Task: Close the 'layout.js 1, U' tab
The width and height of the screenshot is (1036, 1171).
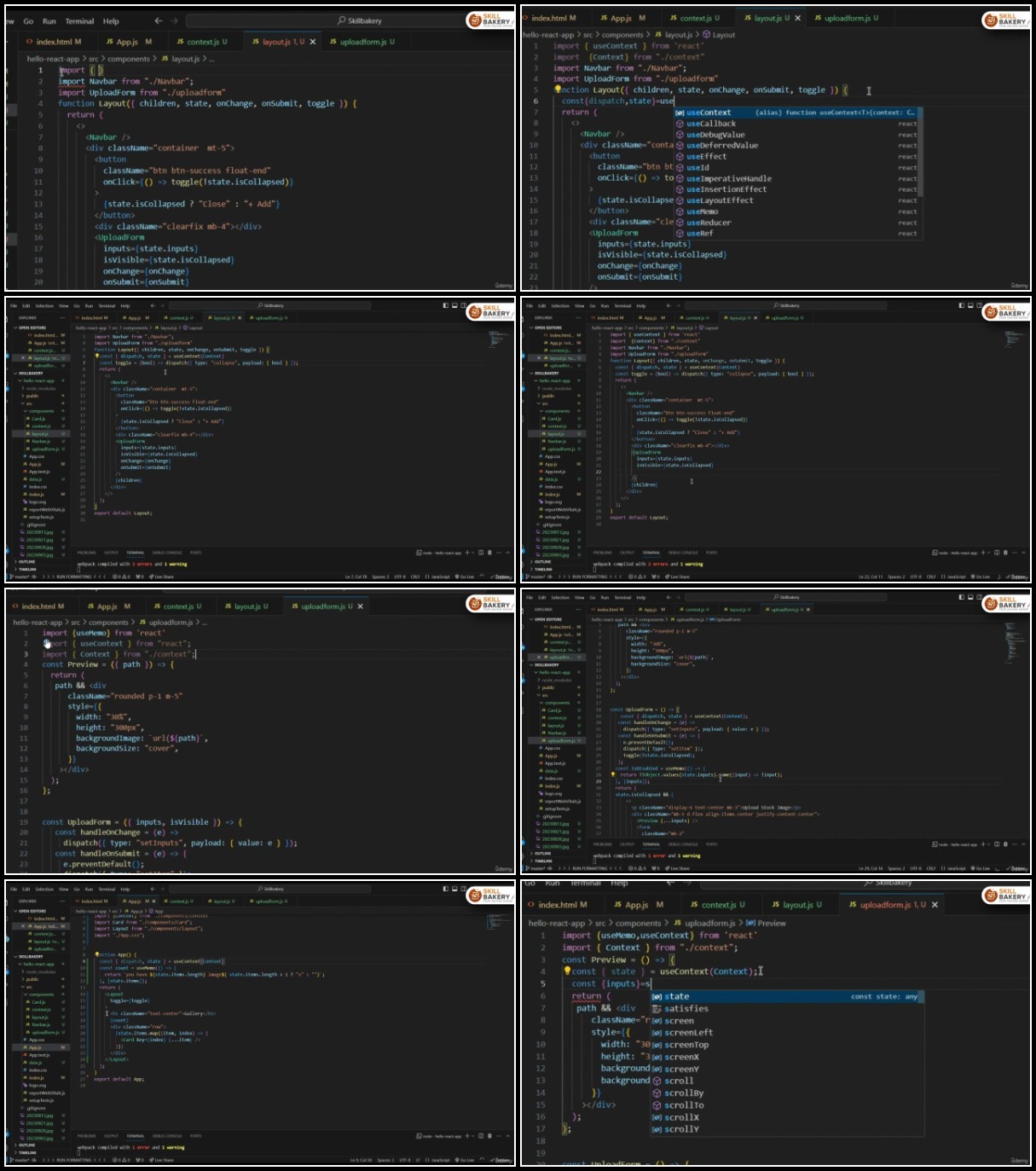Action: pos(313,42)
